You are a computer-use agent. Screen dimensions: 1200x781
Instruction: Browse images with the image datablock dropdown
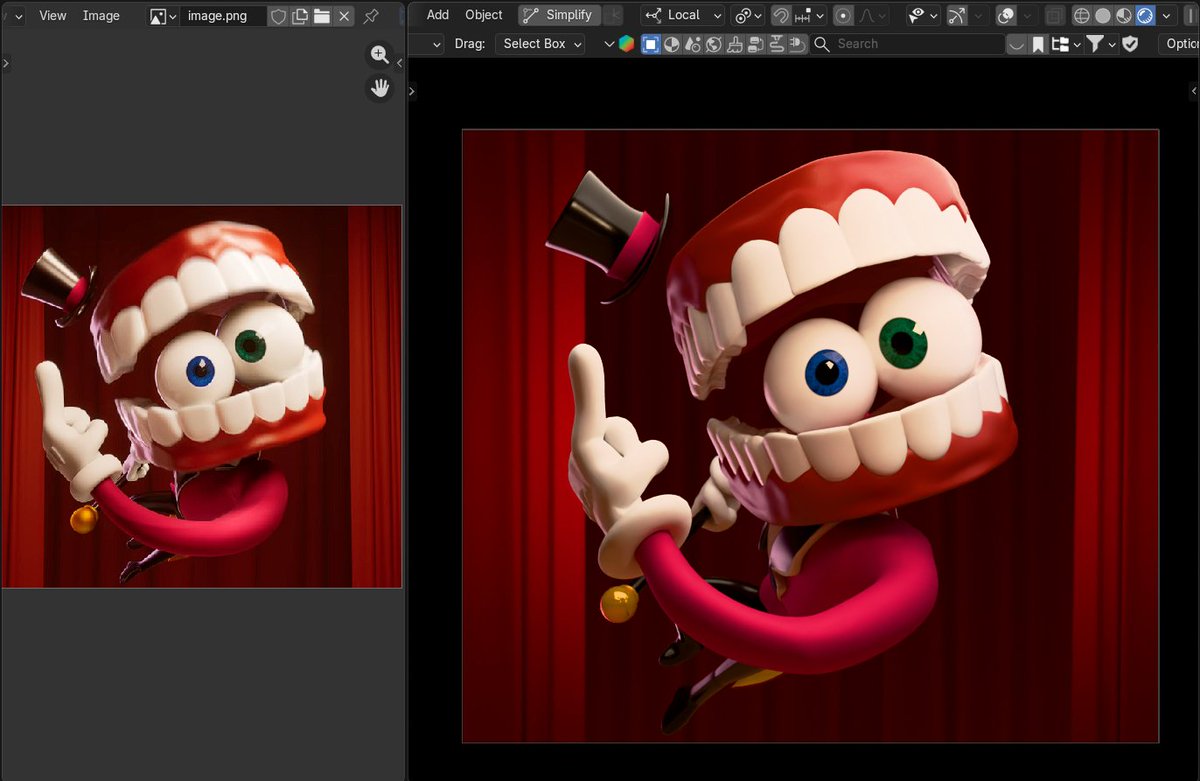pyautogui.click(x=163, y=16)
